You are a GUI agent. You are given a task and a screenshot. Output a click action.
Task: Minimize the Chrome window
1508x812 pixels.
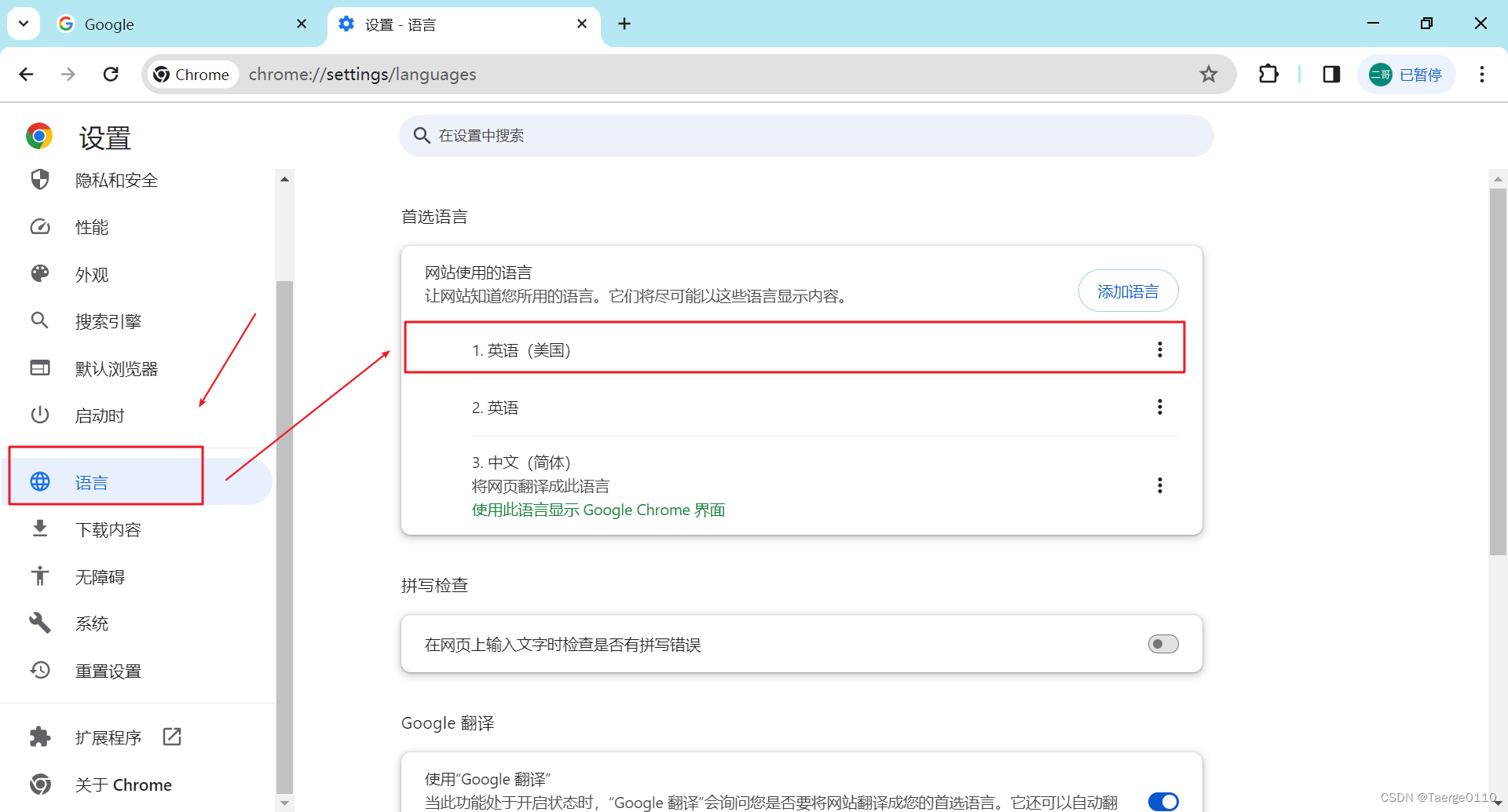point(1373,24)
